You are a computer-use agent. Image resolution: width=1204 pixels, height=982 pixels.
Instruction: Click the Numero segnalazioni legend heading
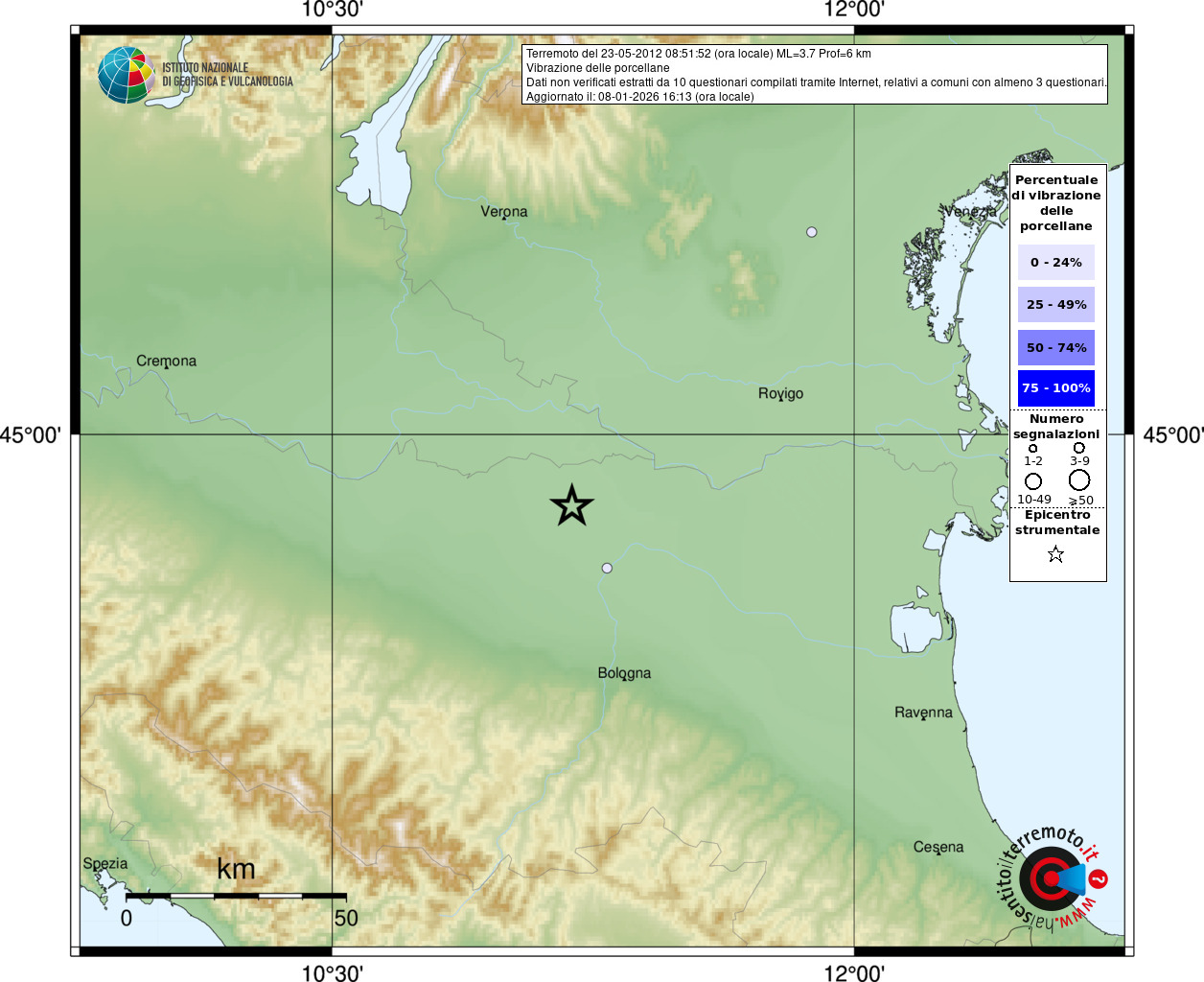tap(1056, 427)
